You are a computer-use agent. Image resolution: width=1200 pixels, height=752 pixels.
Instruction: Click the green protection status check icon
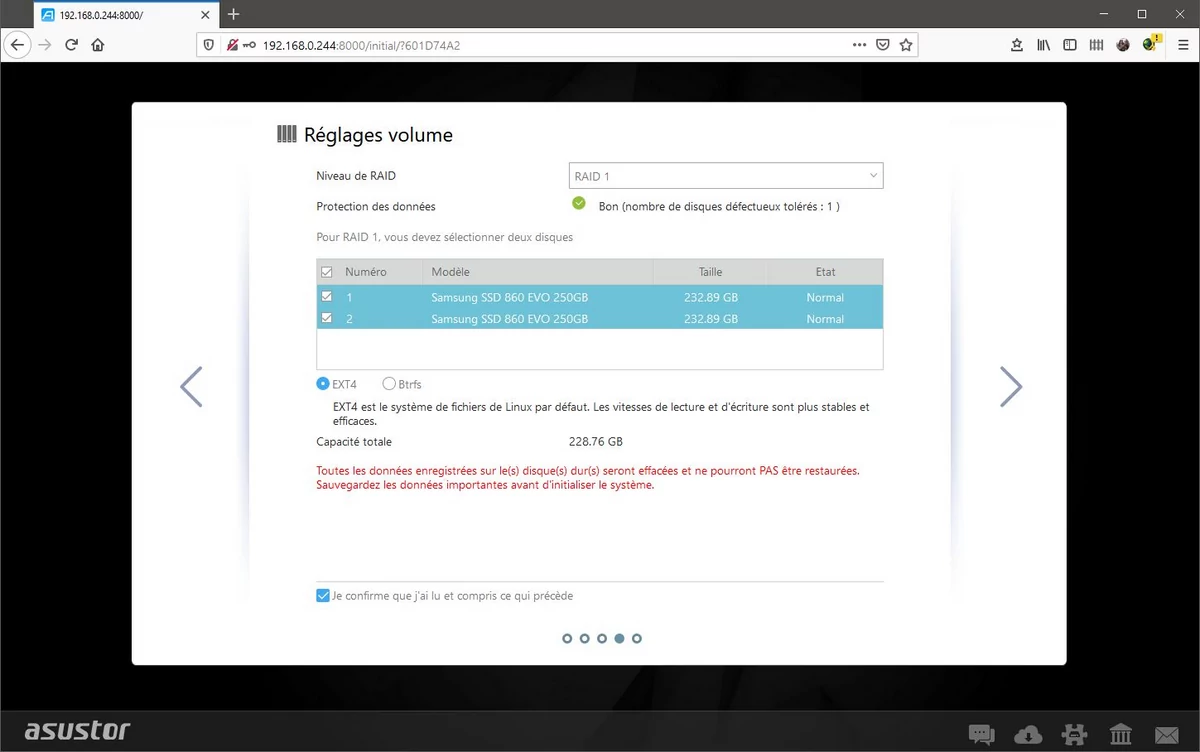578,203
